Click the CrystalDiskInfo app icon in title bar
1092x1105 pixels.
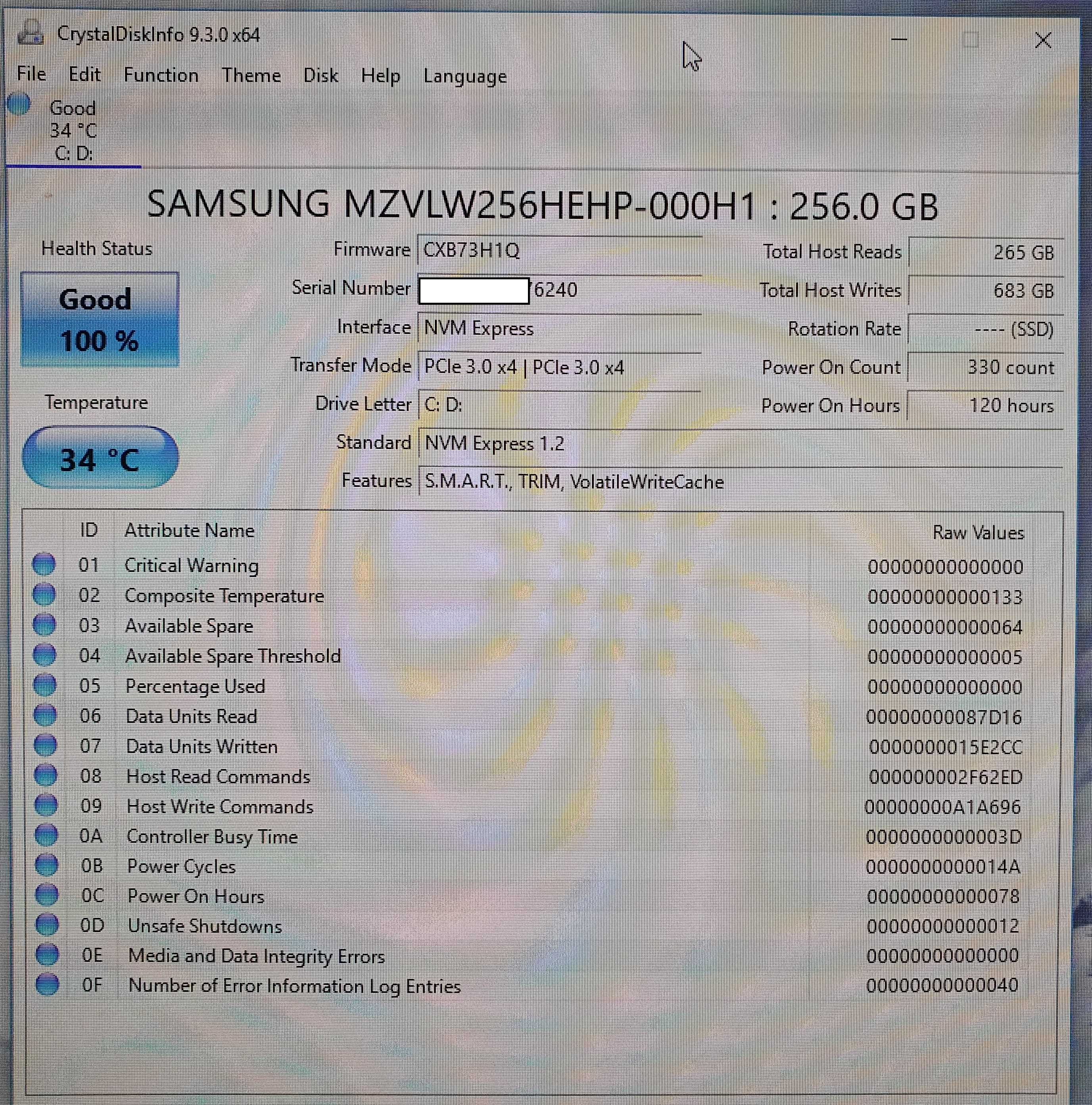pos(30,33)
